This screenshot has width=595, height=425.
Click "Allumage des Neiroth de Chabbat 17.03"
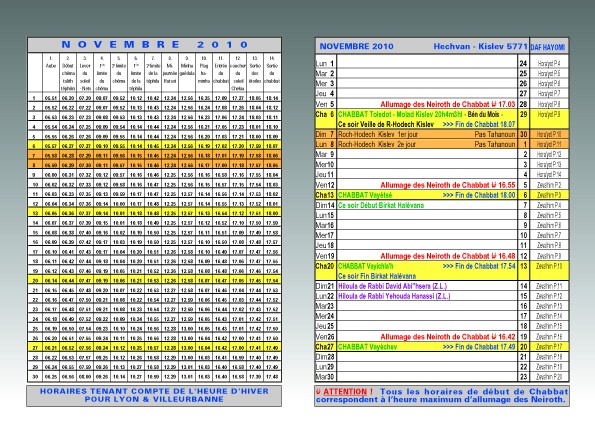448,104
